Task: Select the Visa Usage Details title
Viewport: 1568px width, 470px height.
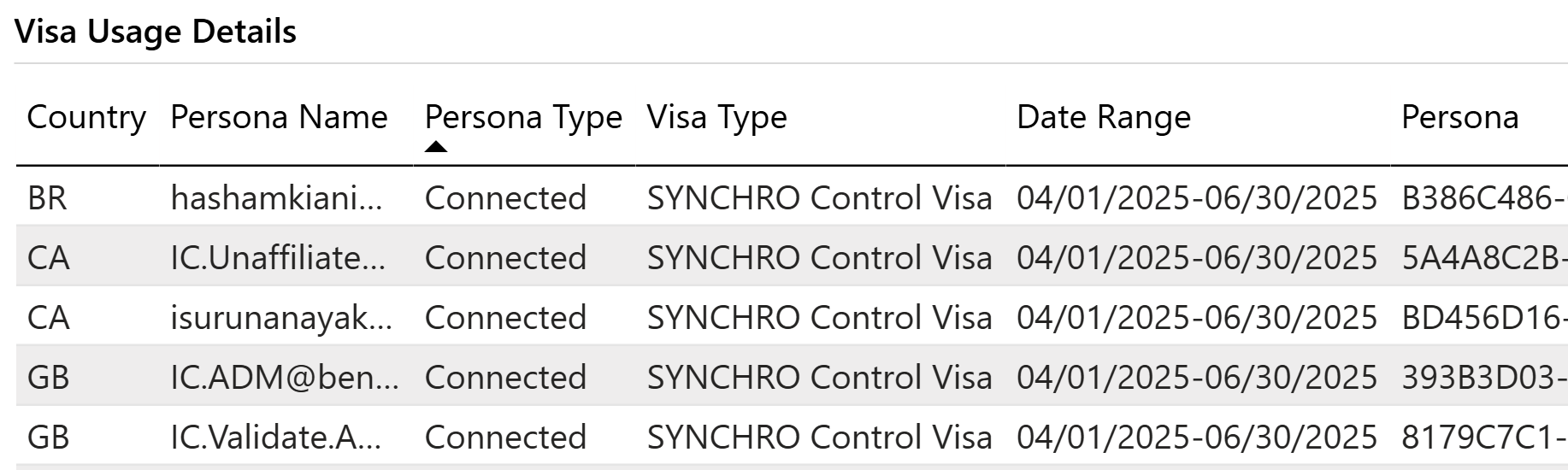Action: click(156, 32)
